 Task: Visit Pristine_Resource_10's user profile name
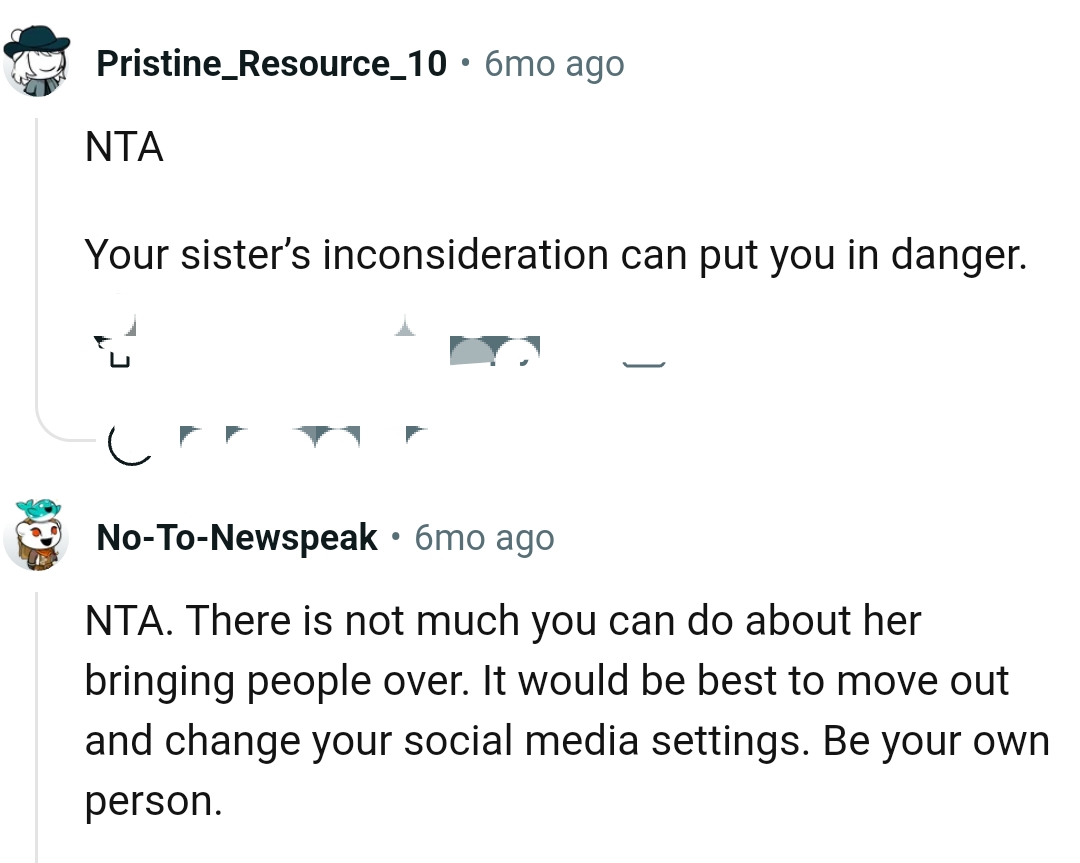[271, 64]
